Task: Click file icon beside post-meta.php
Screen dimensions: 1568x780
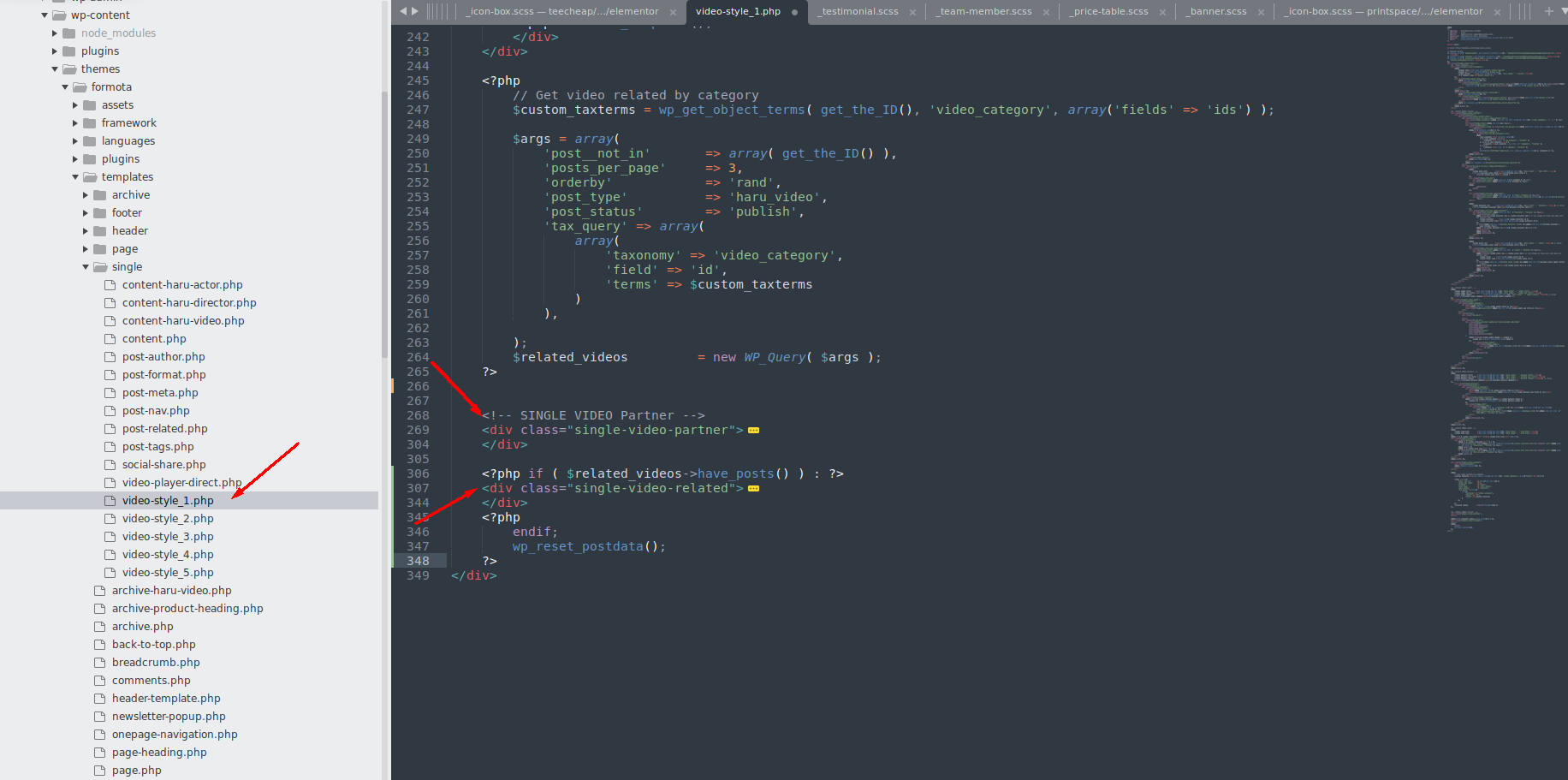Action: 110,393
